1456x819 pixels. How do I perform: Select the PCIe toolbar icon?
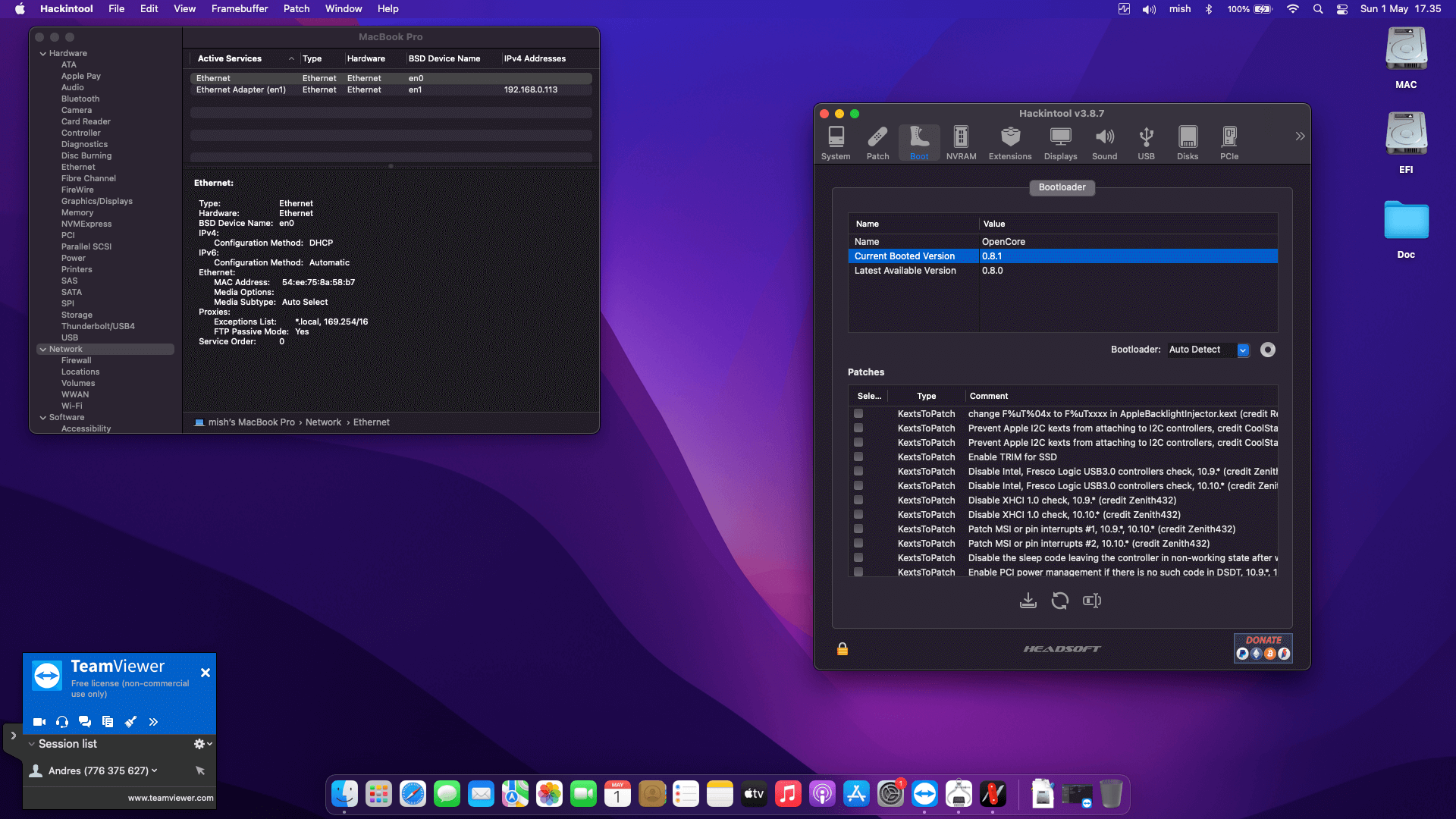pos(1229,143)
